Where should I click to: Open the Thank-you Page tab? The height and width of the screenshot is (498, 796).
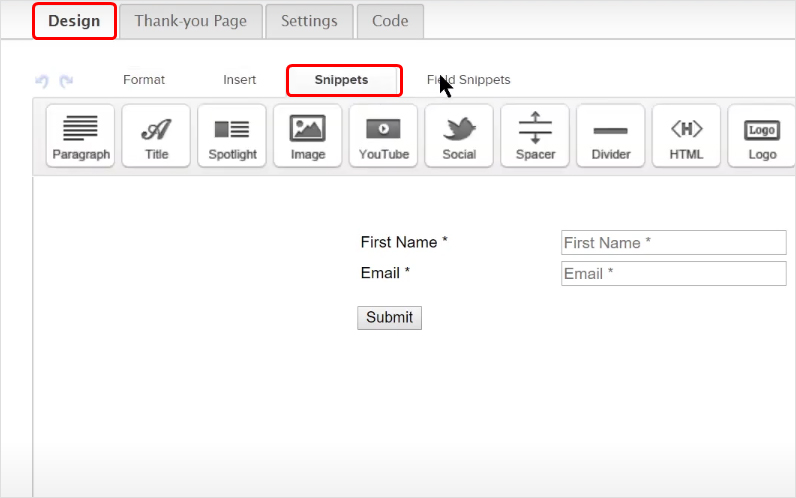190,21
